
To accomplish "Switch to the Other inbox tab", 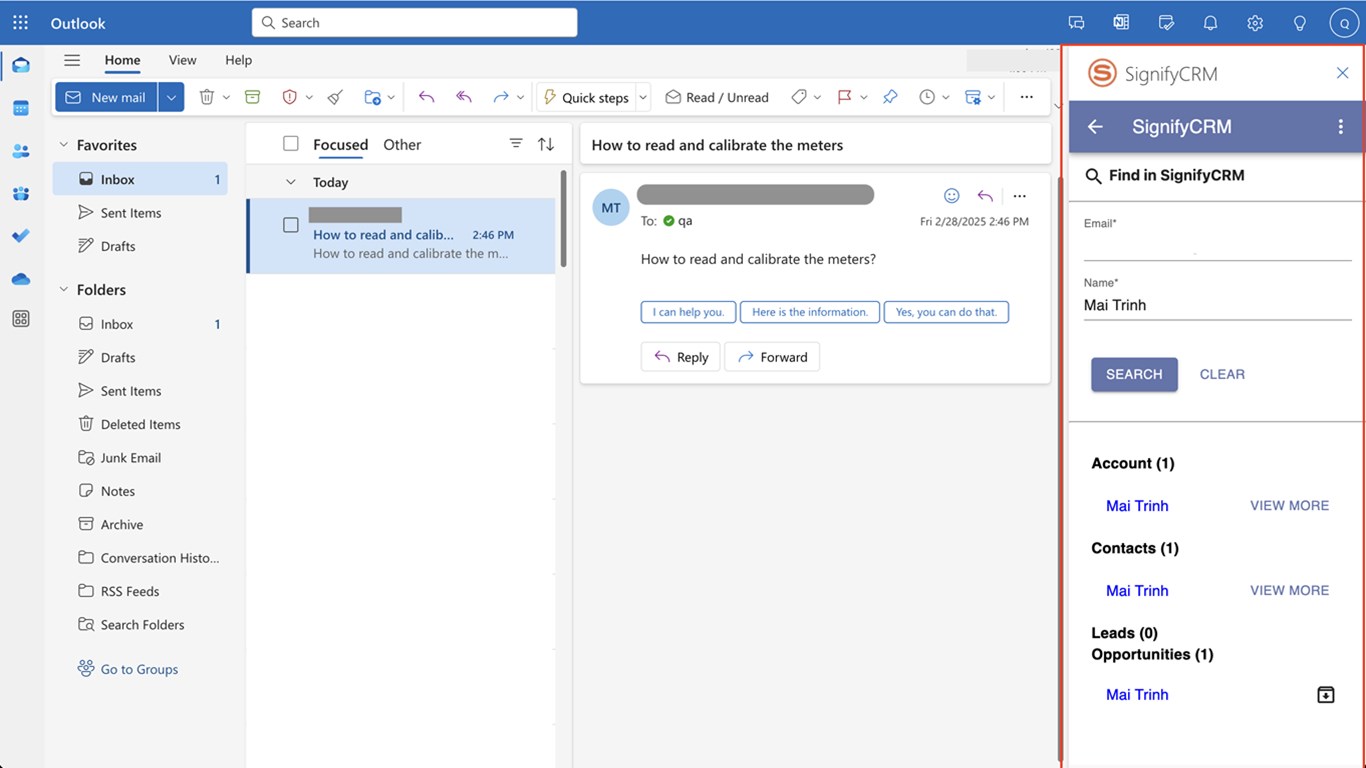I will pyautogui.click(x=402, y=145).
